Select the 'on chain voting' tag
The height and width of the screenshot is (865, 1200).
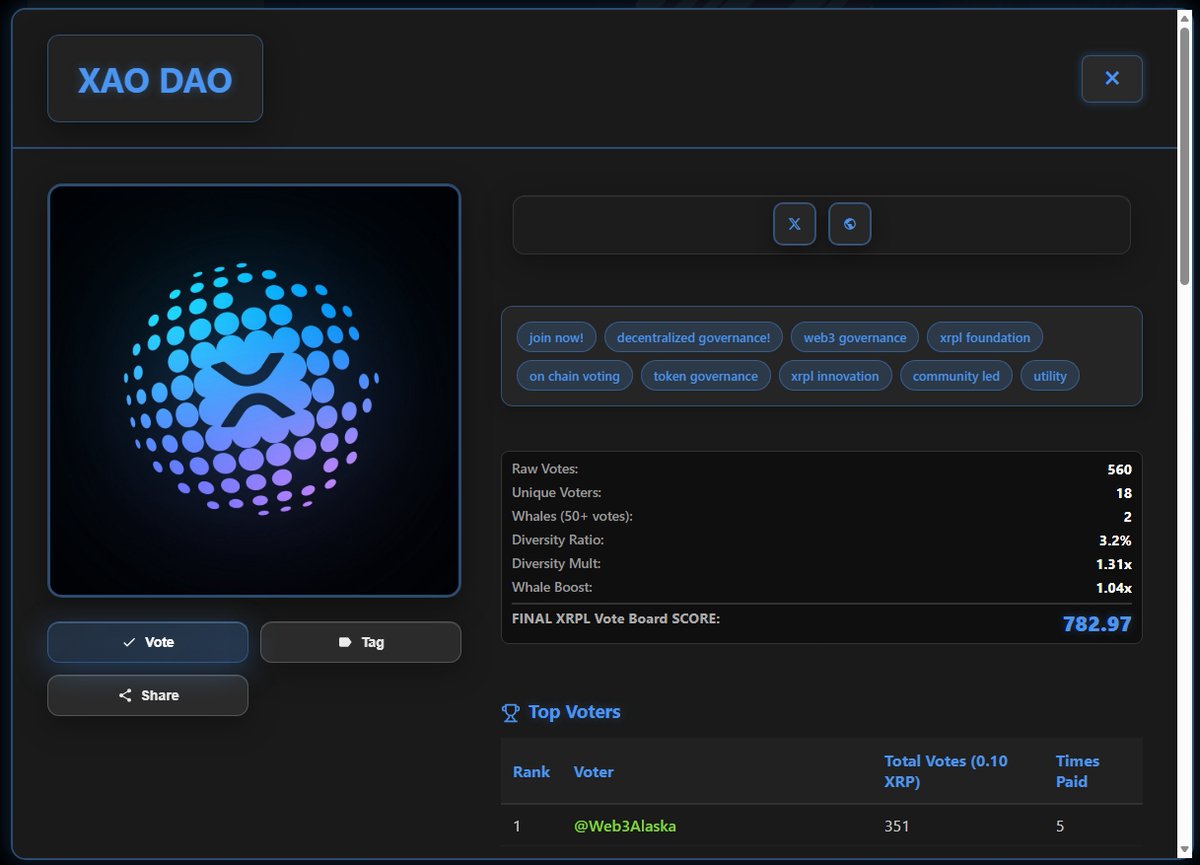(575, 376)
